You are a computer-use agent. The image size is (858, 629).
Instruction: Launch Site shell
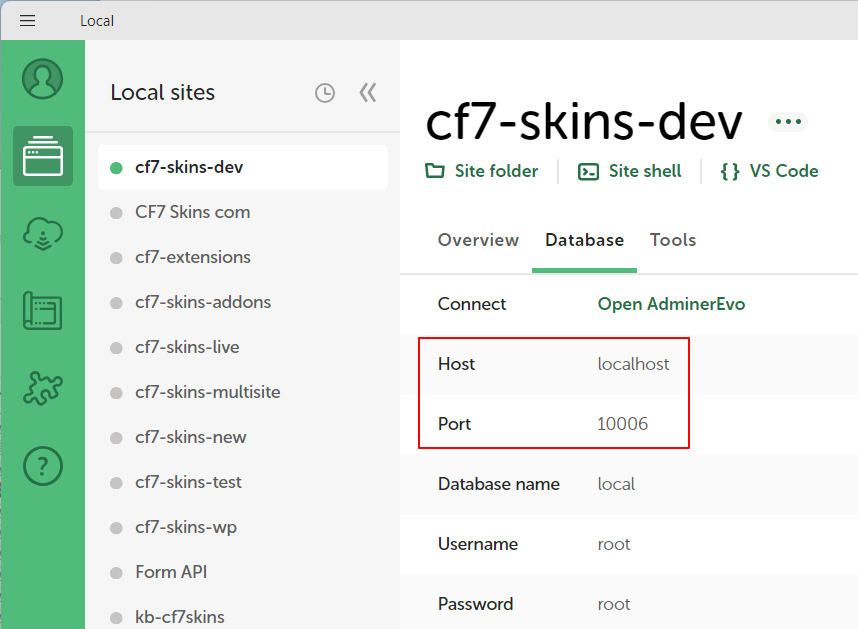pyautogui.click(x=630, y=171)
